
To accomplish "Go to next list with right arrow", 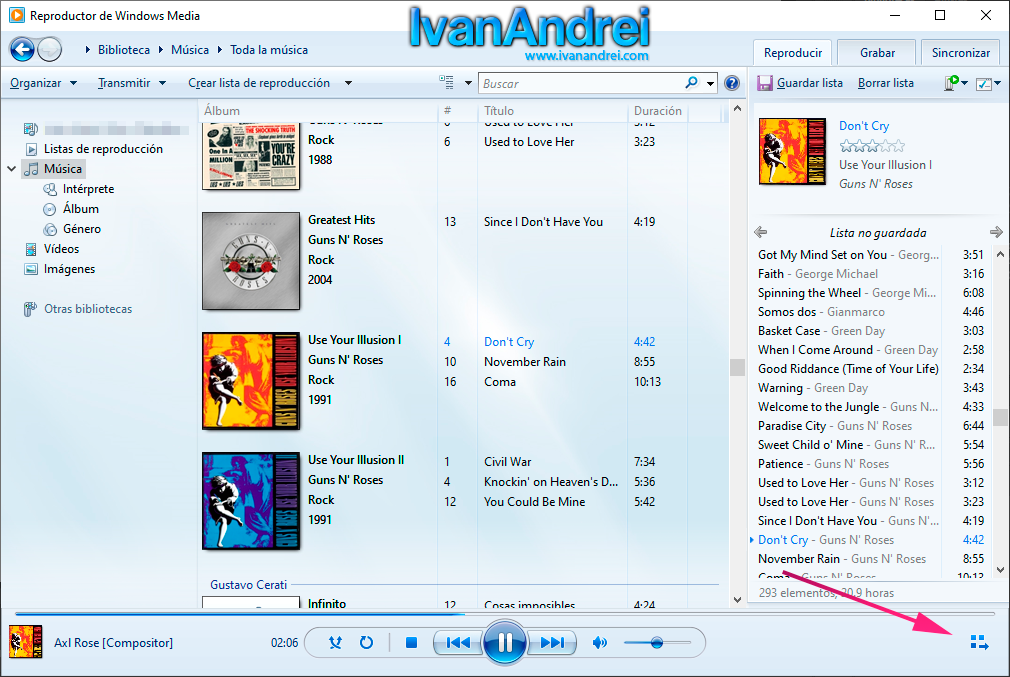I will tap(996, 232).
